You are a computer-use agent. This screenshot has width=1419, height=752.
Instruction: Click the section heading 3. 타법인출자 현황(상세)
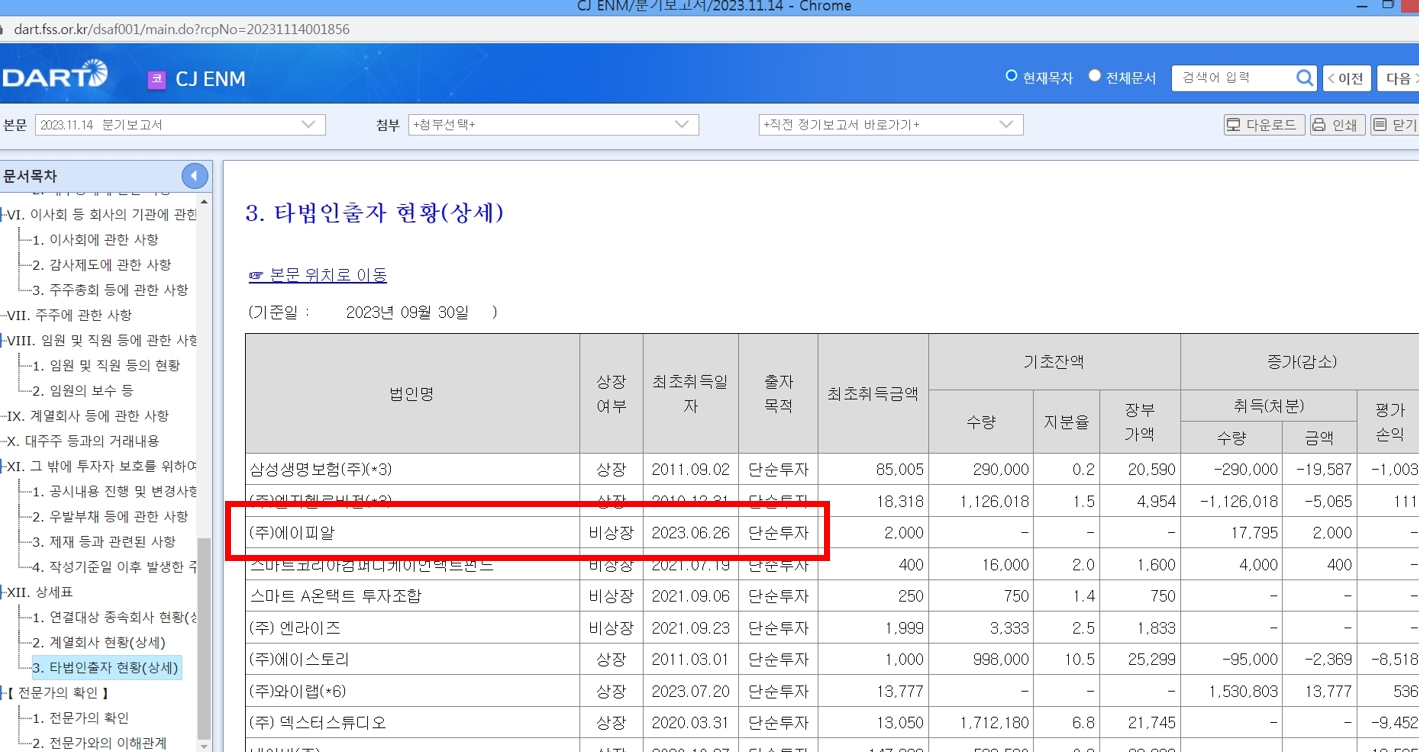tap(375, 213)
